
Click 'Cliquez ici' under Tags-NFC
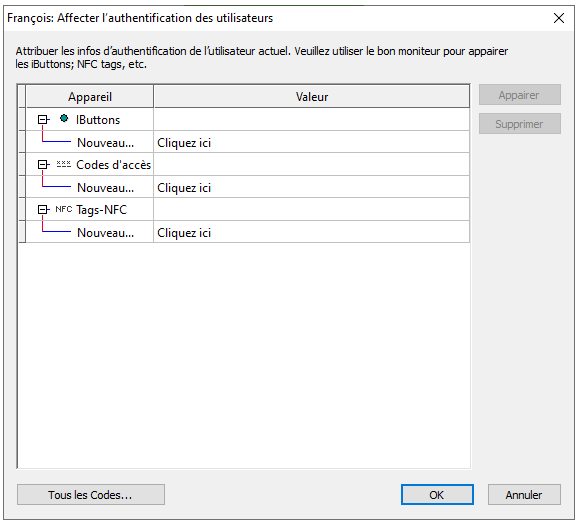184,233
